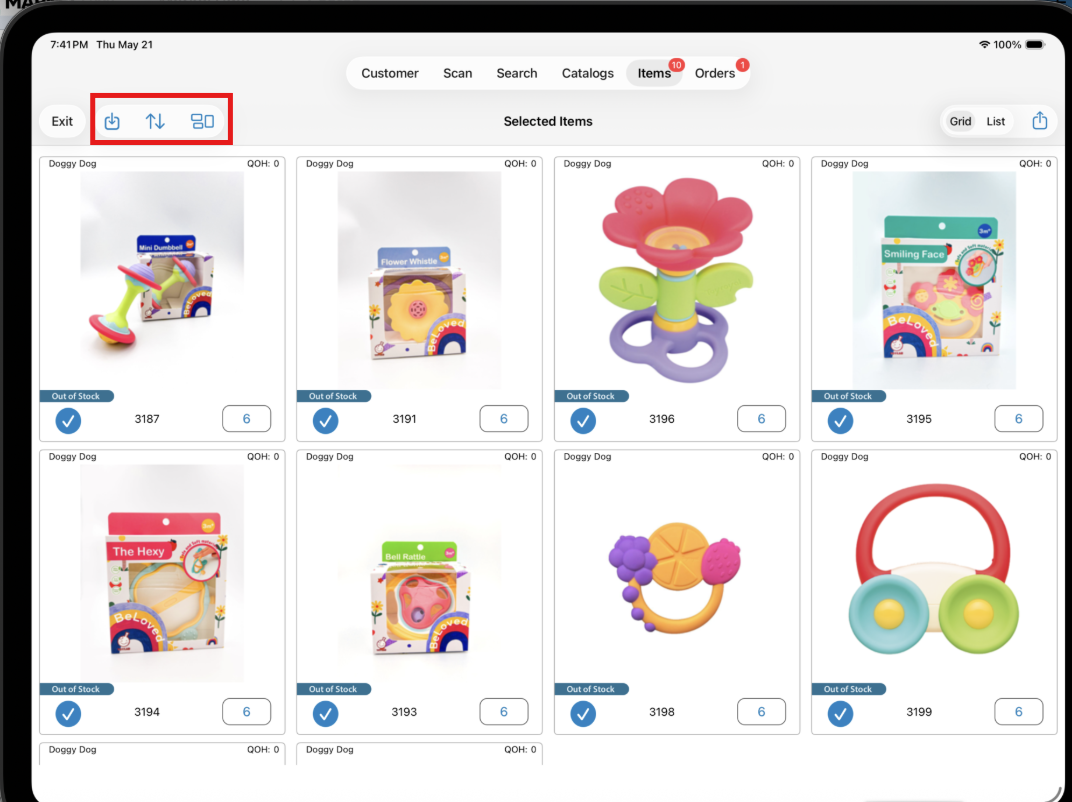Tap the share icon at top right
Image resolution: width=1072 pixels, height=802 pixels.
1039,120
